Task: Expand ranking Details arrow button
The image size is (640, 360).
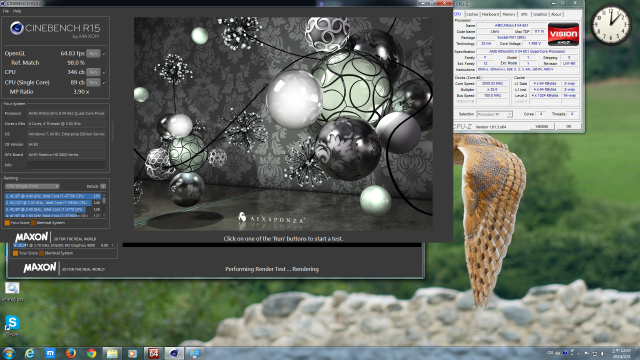Action: [103, 186]
